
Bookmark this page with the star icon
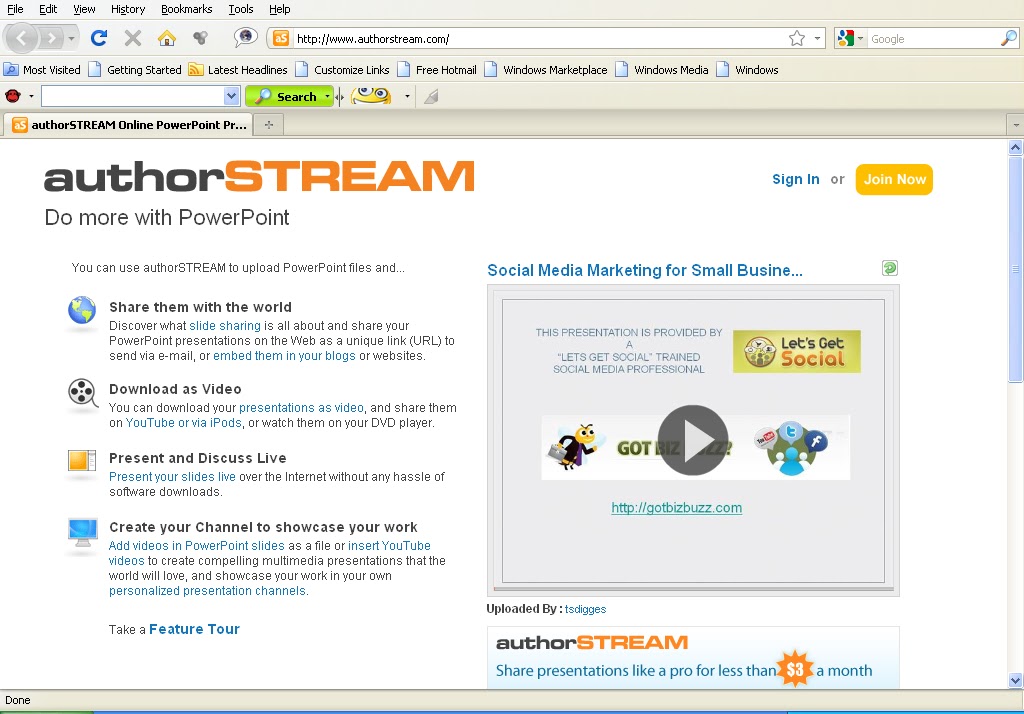[x=797, y=39]
